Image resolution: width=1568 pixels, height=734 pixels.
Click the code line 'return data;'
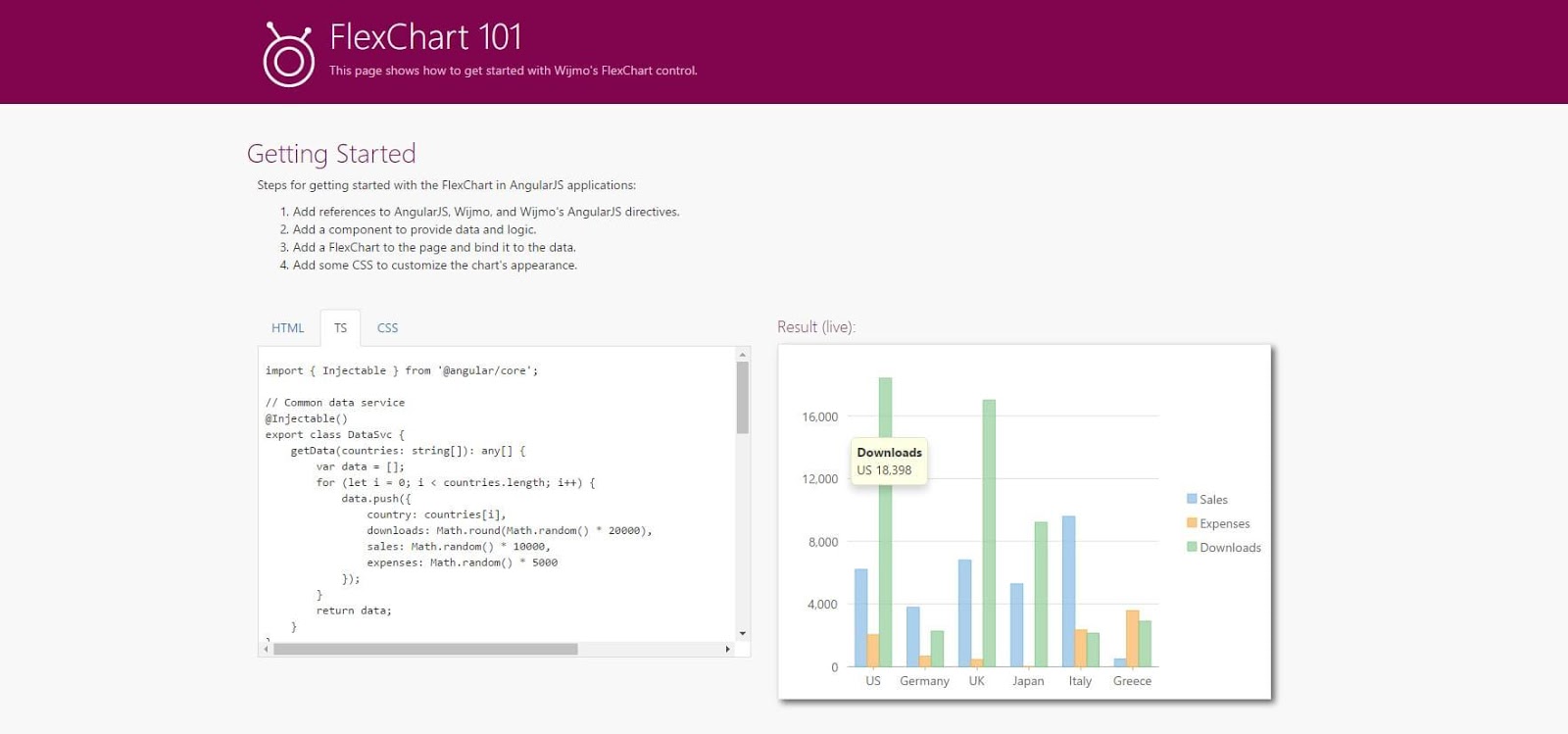[354, 611]
